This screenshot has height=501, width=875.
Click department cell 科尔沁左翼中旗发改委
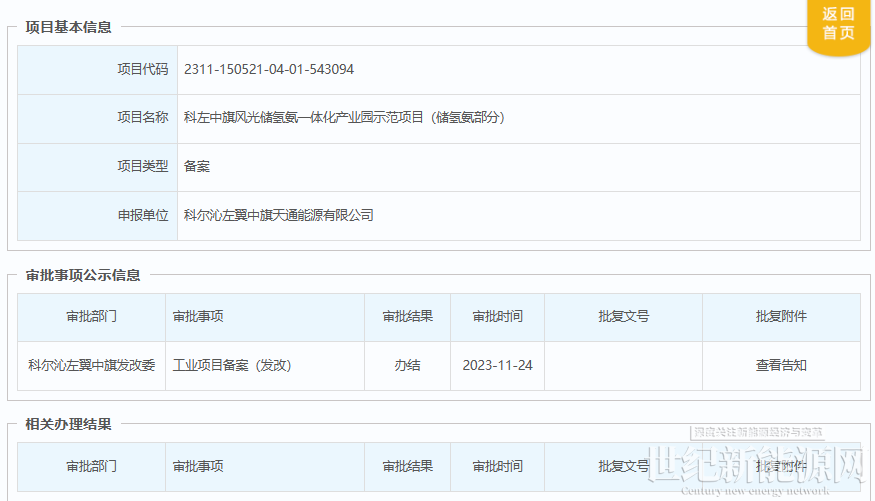click(x=92, y=365)
